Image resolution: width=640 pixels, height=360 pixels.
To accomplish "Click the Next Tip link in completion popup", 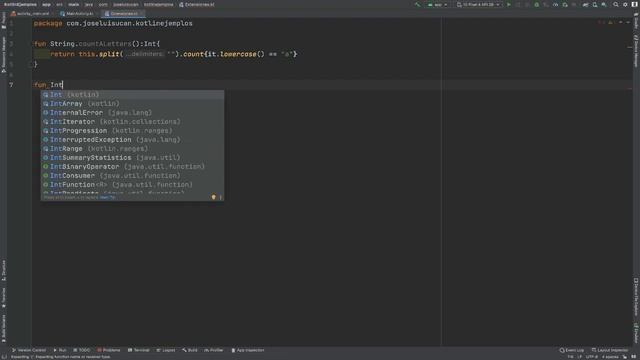I will [107, 198].
